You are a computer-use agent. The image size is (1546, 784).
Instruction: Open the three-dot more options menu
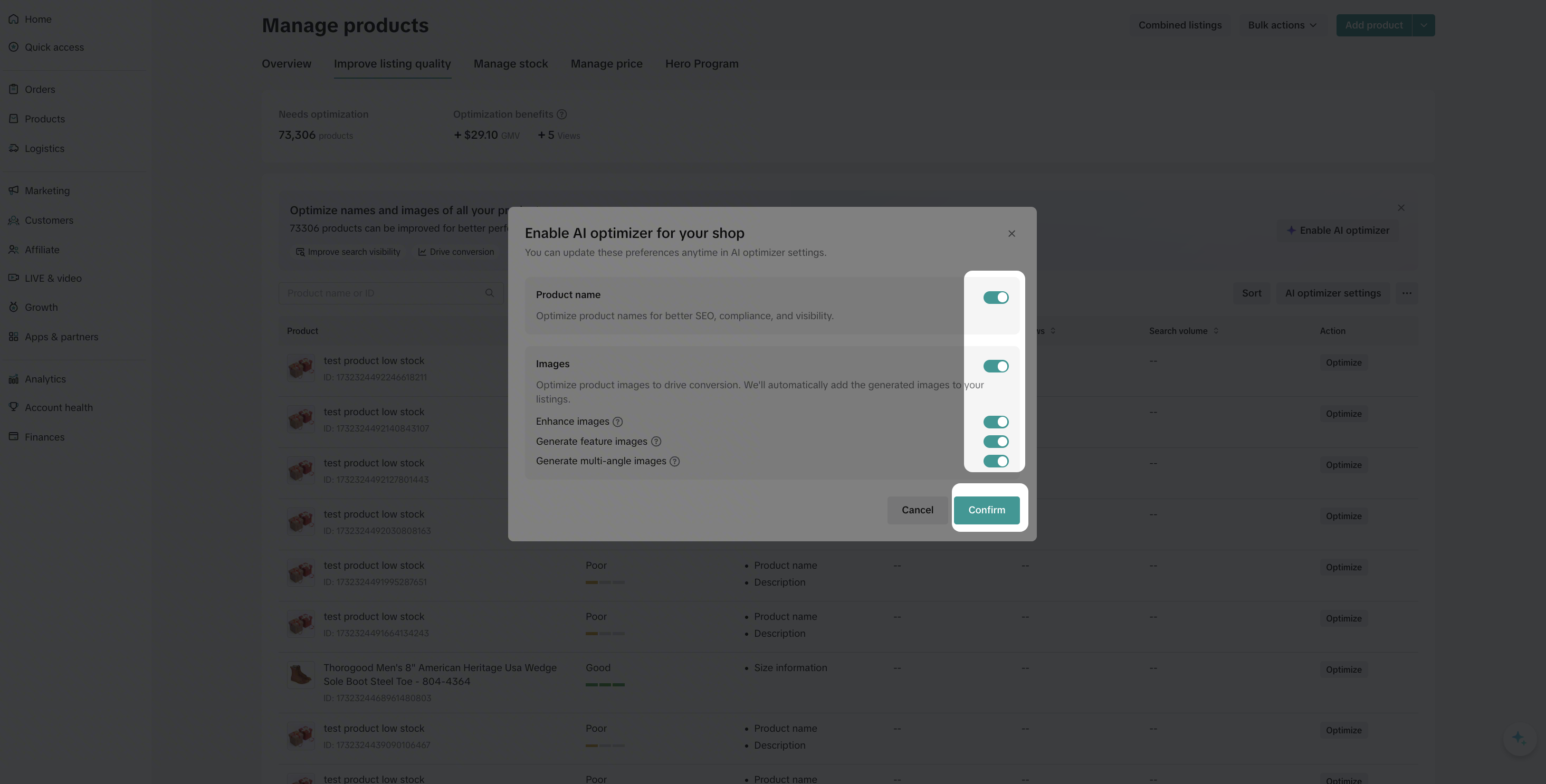pyautogui.click(x=1407, y=293)
